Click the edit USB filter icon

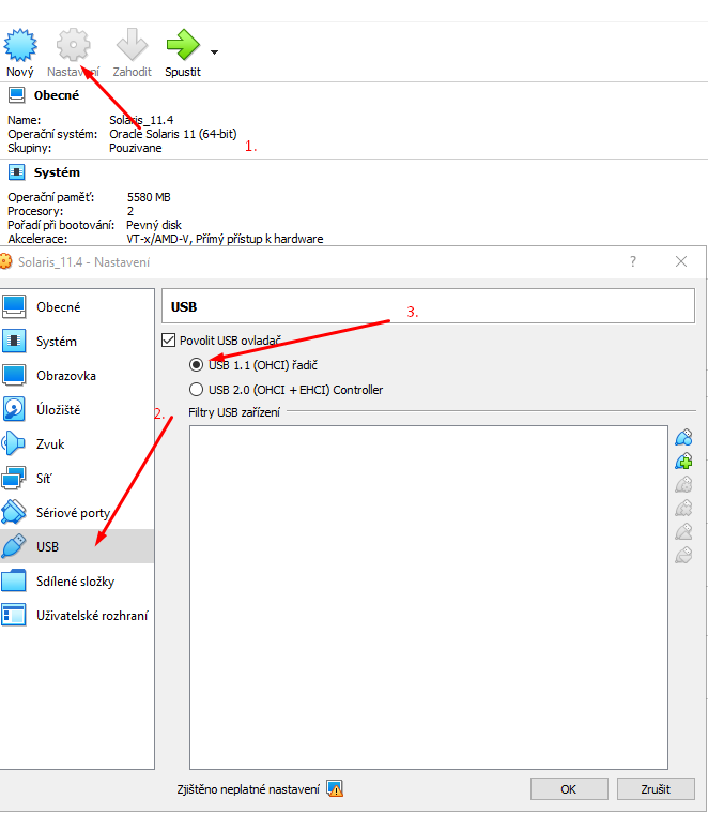pyautogui.click(x=684, y=484)
